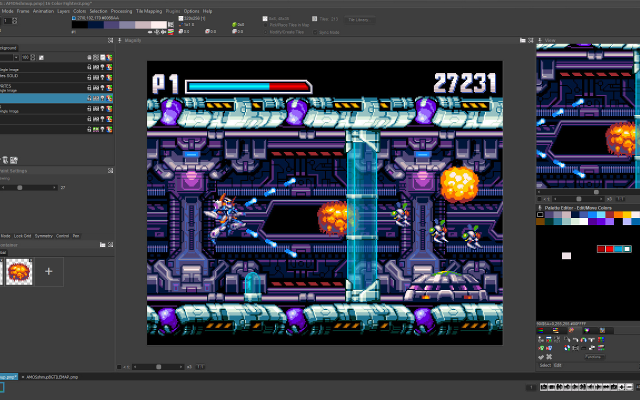The height and width of the screenshot is (400, 640).
Task: Click the multicolor ramp icon below palette grid icon
Action: (171, 32)
